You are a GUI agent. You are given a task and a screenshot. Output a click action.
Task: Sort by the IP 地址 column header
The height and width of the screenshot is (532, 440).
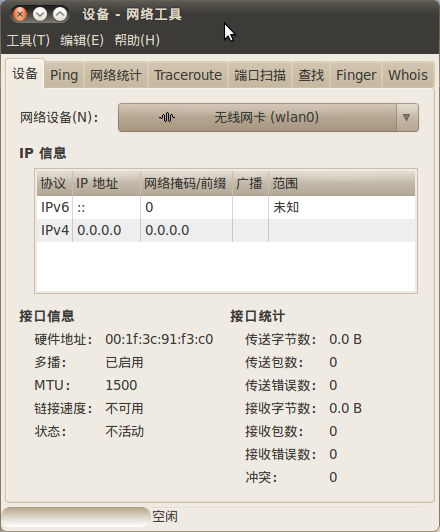tap(107, 183)
